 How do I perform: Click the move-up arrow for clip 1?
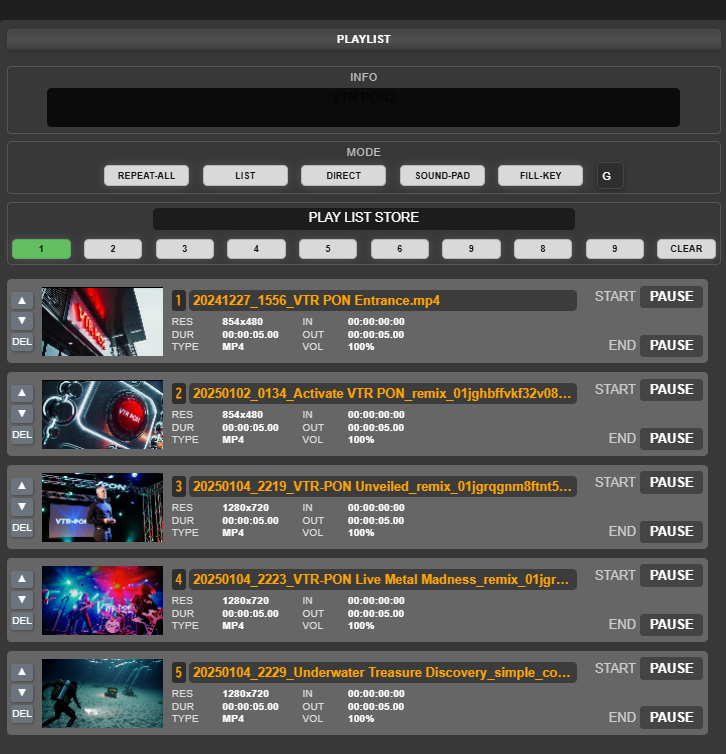22,300
